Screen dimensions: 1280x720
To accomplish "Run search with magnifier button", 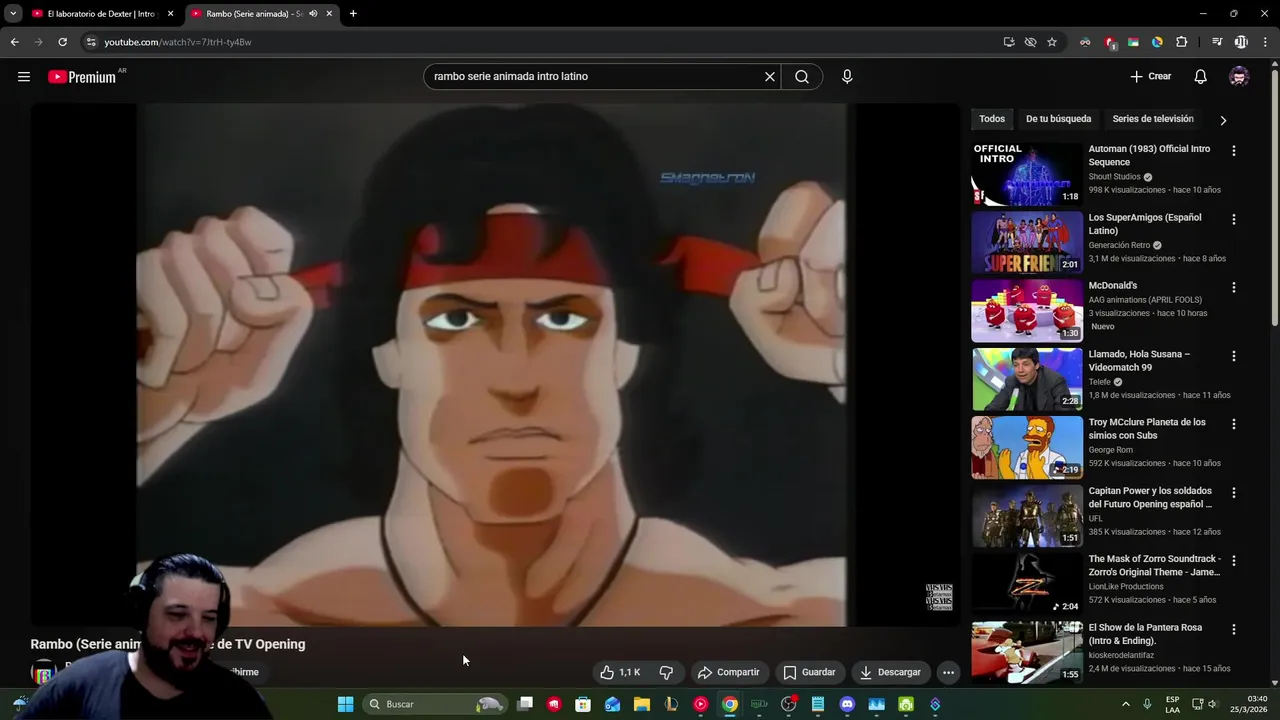I will [x=802, y=76].
